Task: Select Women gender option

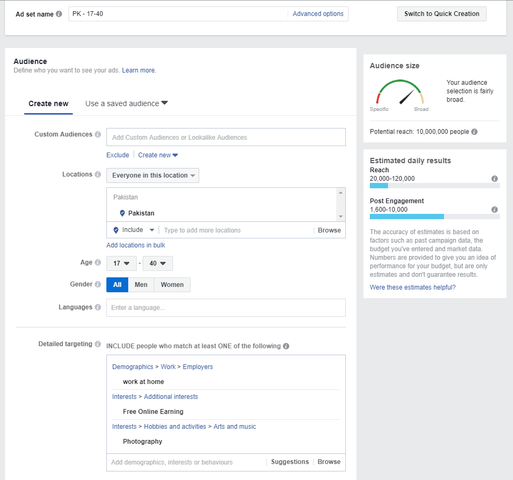Action: click(172, 285)
